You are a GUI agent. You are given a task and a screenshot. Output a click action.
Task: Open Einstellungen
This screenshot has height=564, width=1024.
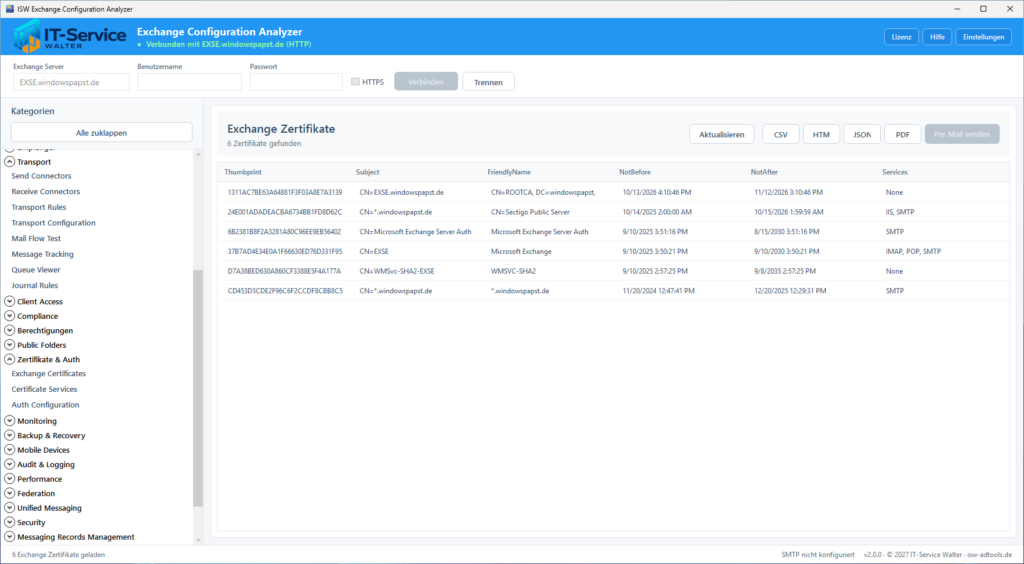(984, 37)
